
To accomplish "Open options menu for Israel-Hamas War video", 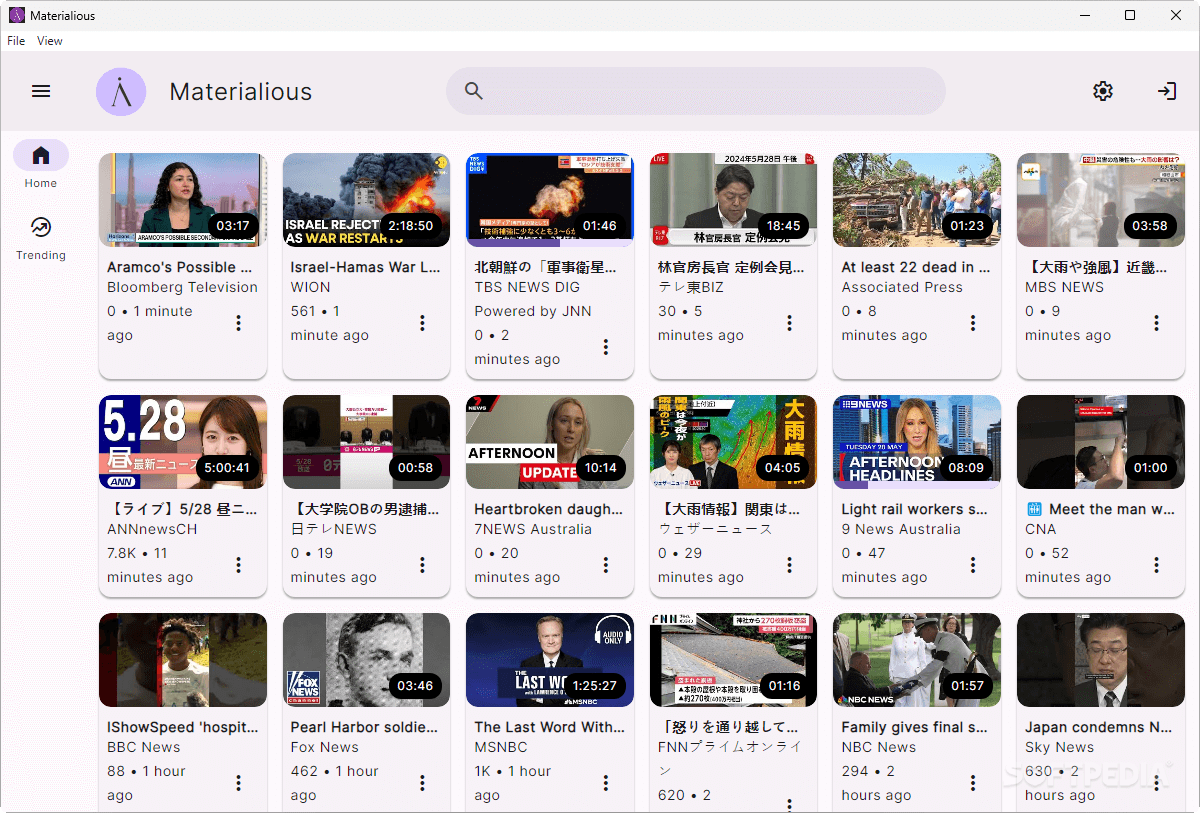I will [x=422, y=323].
